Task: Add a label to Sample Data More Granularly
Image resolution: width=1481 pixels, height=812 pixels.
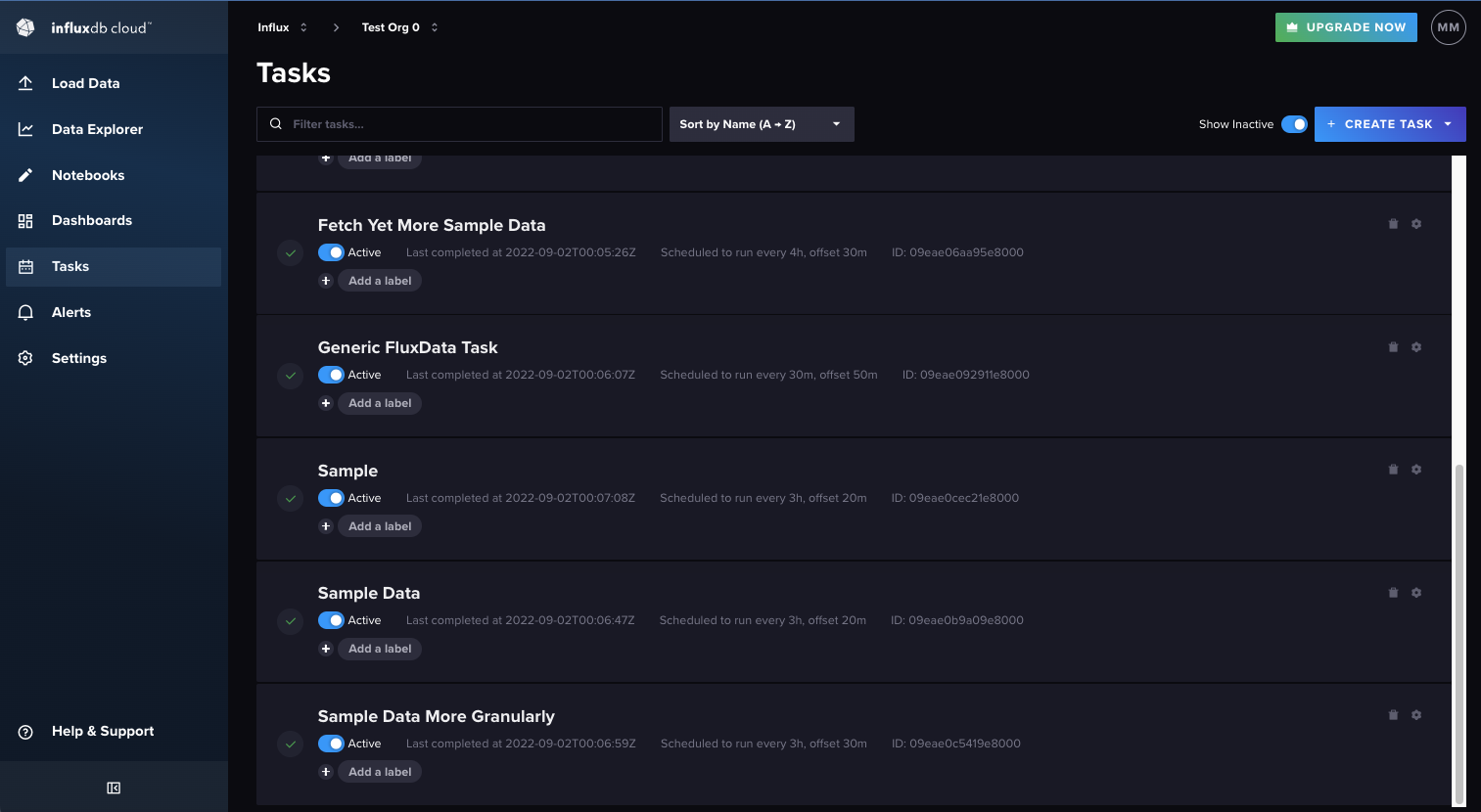Action: click(380, 771)
